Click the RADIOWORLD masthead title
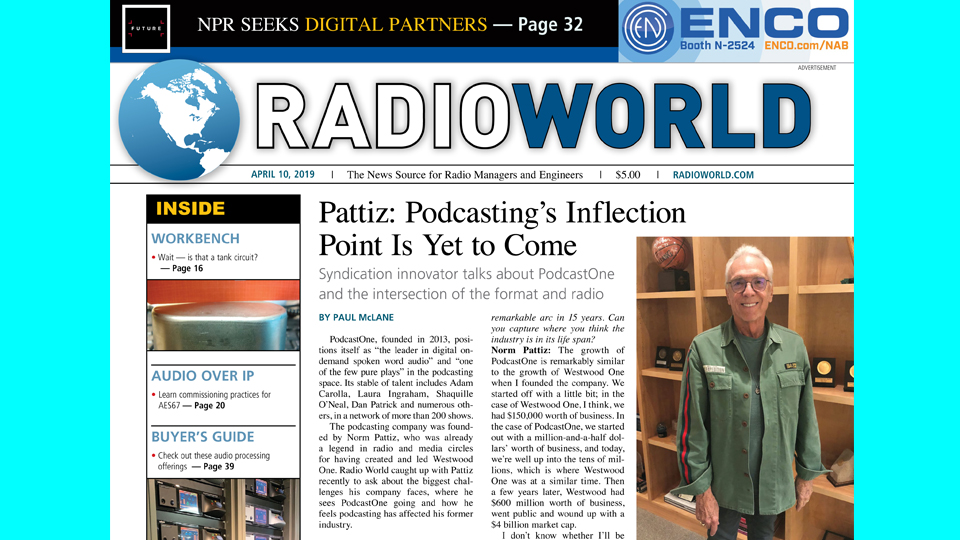The height and width of the screenshot is (540, 960). (534, 116)
